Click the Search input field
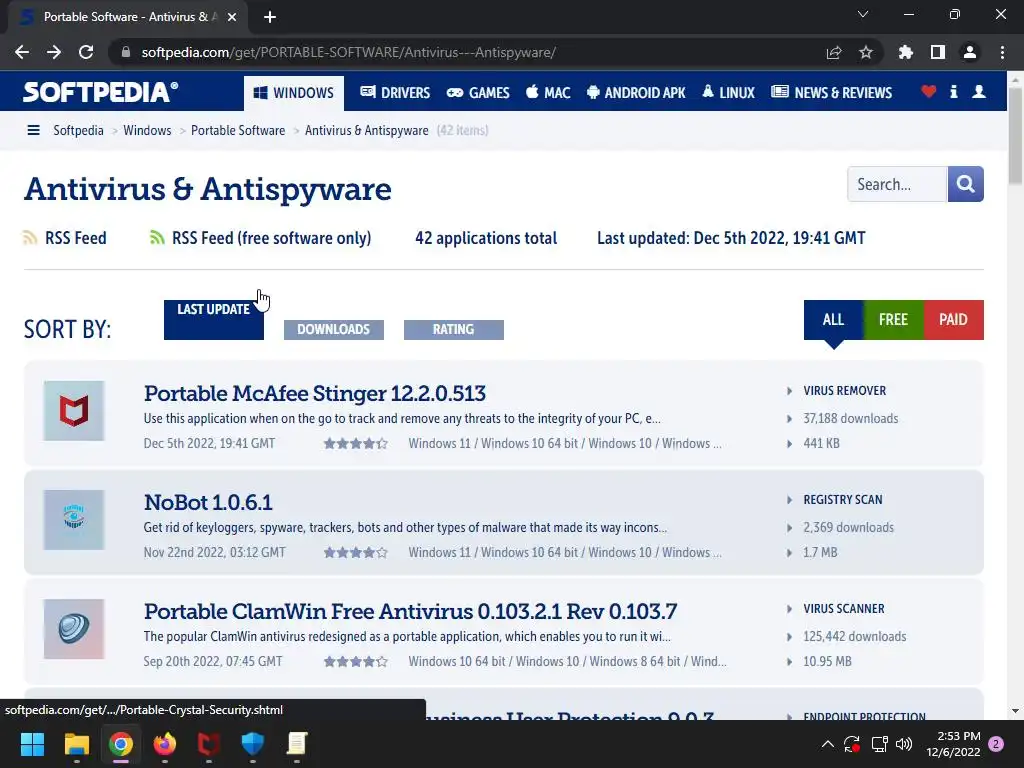 coord(897,184)
